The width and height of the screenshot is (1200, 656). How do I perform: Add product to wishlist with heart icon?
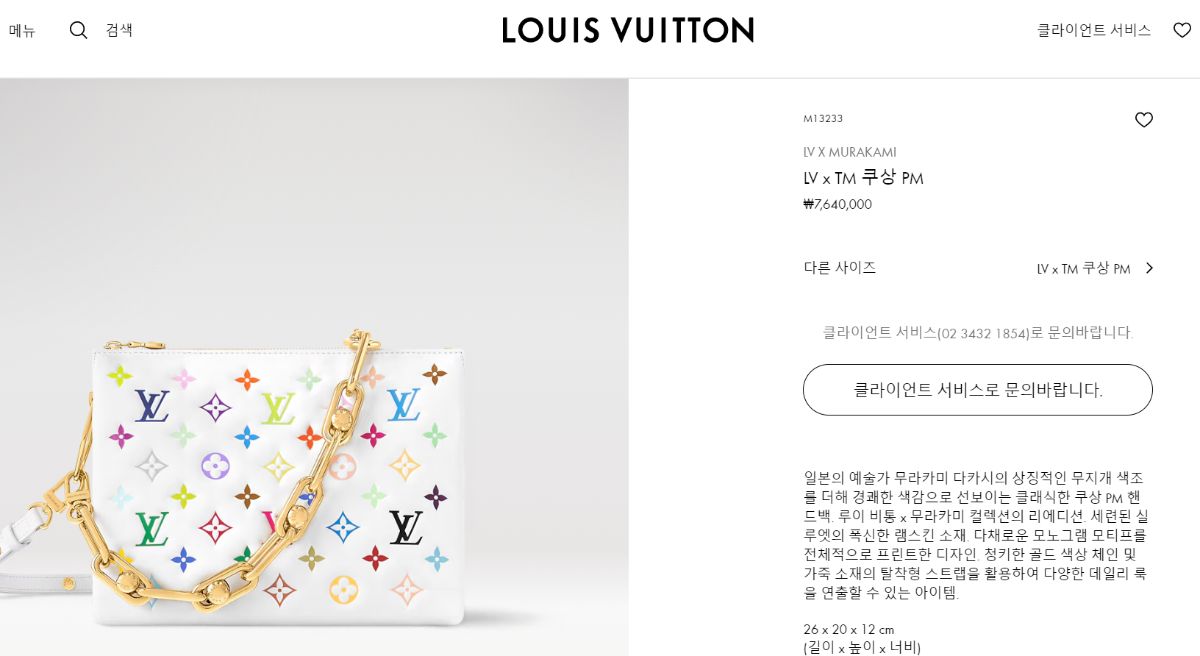point(1144,120)
